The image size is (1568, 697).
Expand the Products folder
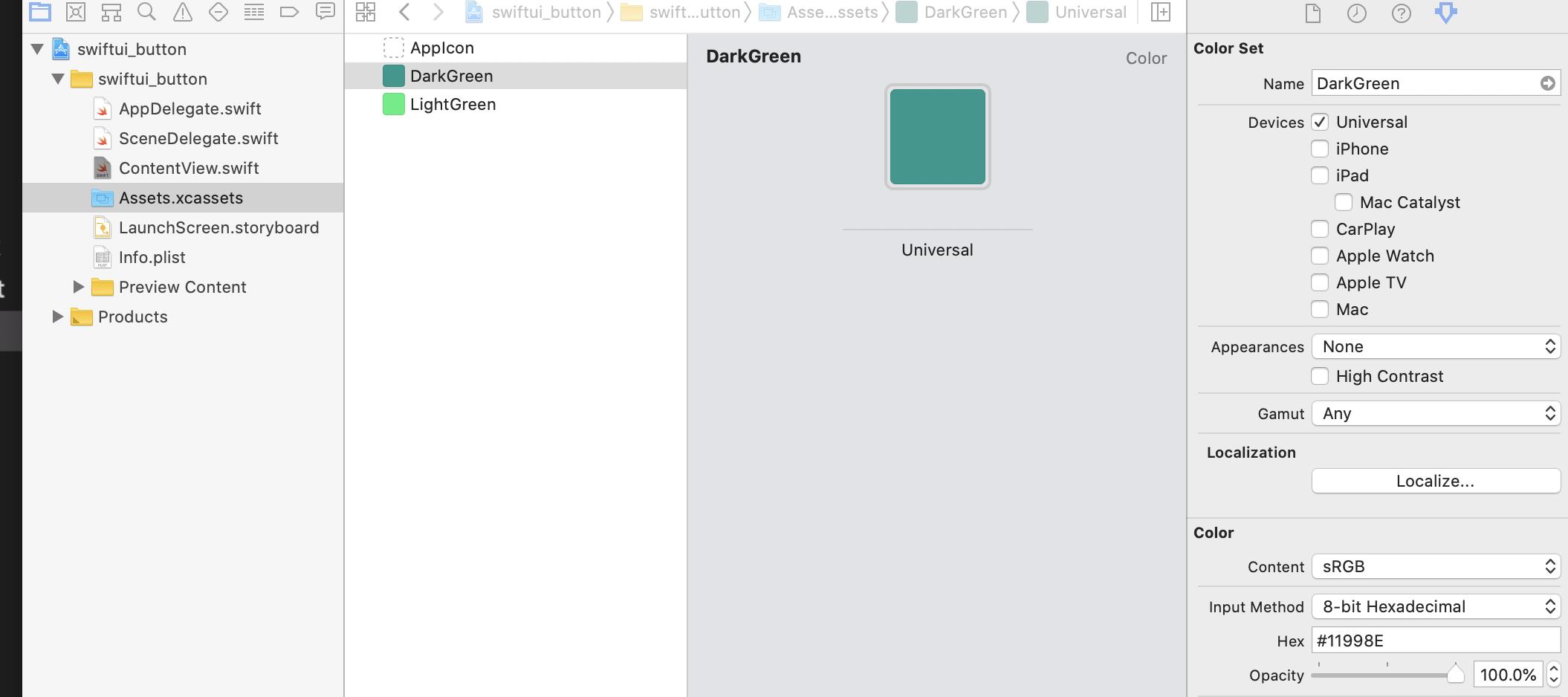[57, 317]
